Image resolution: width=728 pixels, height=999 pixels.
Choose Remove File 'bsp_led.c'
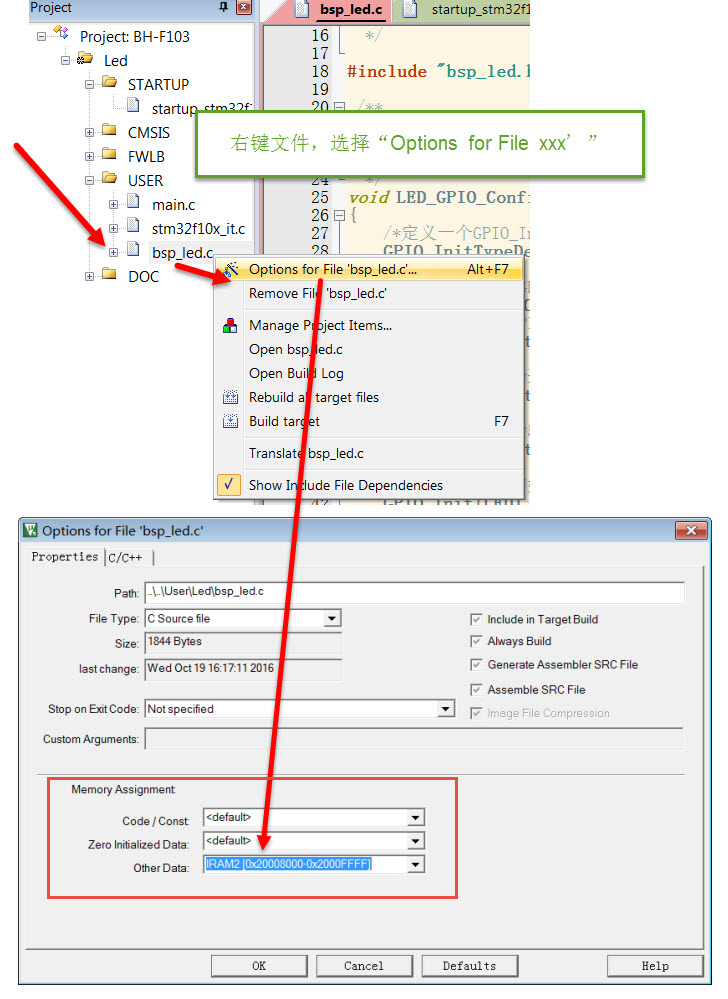tap(369, 294)
